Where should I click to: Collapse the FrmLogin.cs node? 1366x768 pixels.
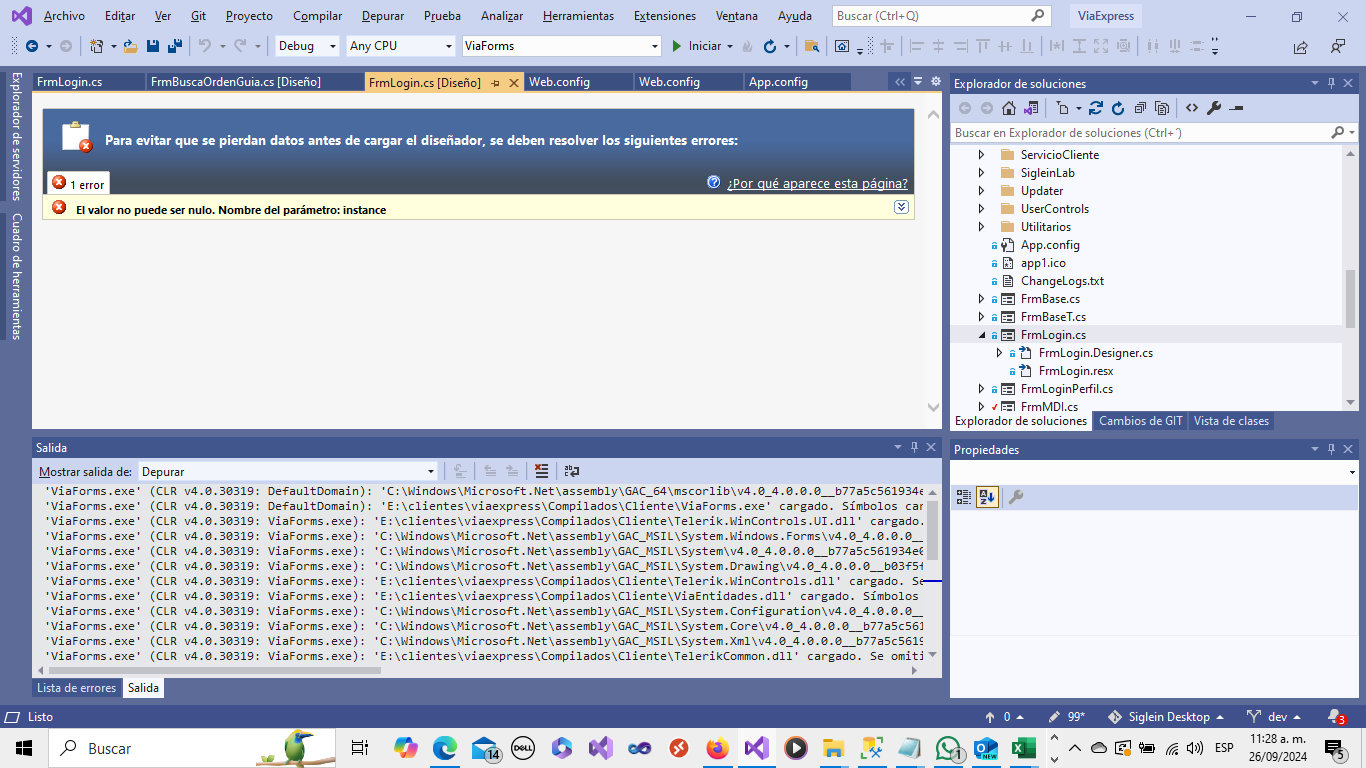point(982,335)
